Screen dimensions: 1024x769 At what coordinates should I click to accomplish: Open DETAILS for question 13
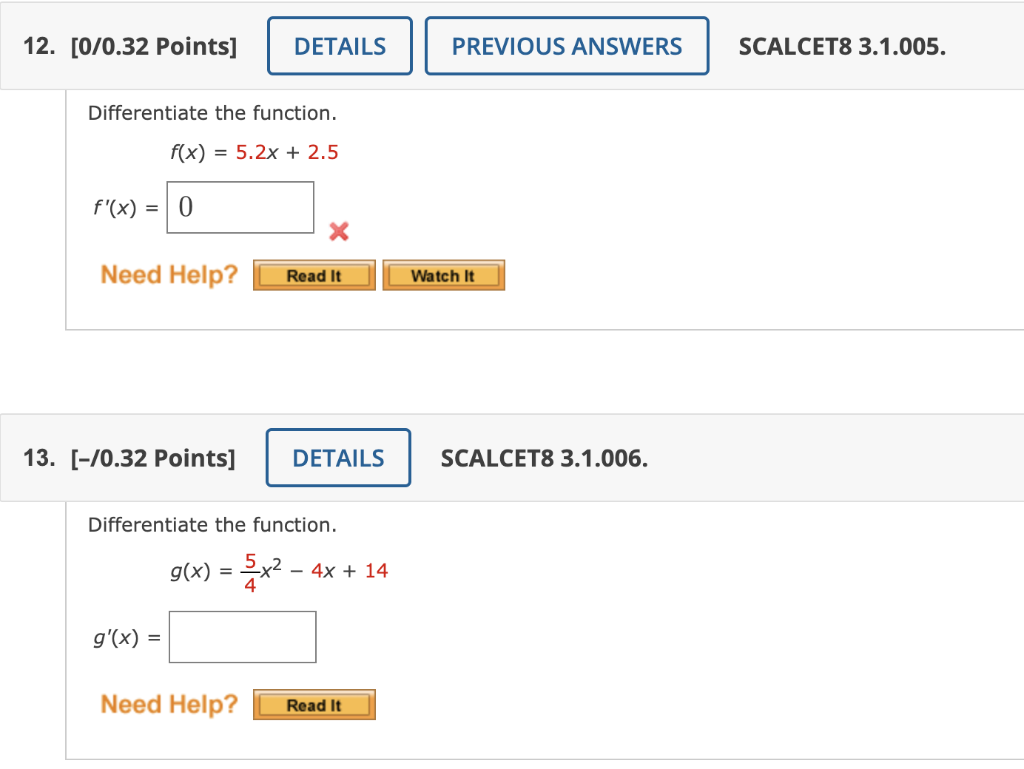click(338, 457)
